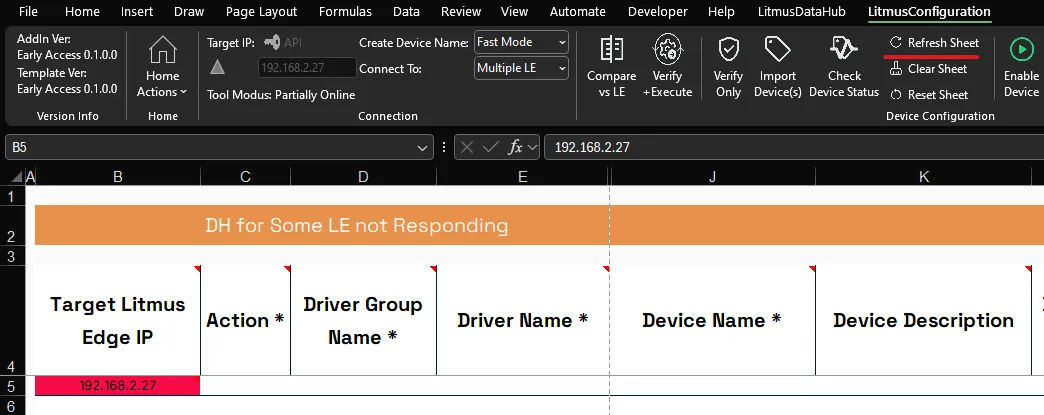Switch to the LitmusDataHub tab
The width and height of the screenshot is (1044, 415).
pyautogui.click(x=802, y=11)
